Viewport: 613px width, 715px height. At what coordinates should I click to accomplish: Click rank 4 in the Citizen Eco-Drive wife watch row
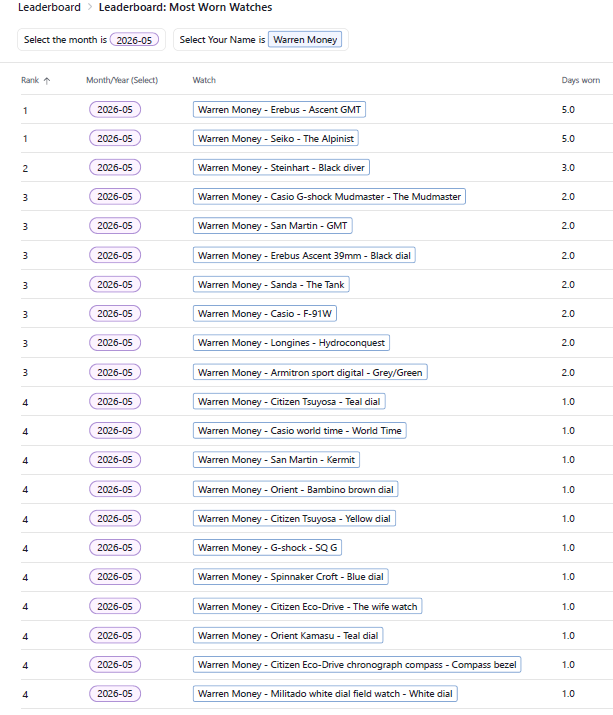coord(25,607)
